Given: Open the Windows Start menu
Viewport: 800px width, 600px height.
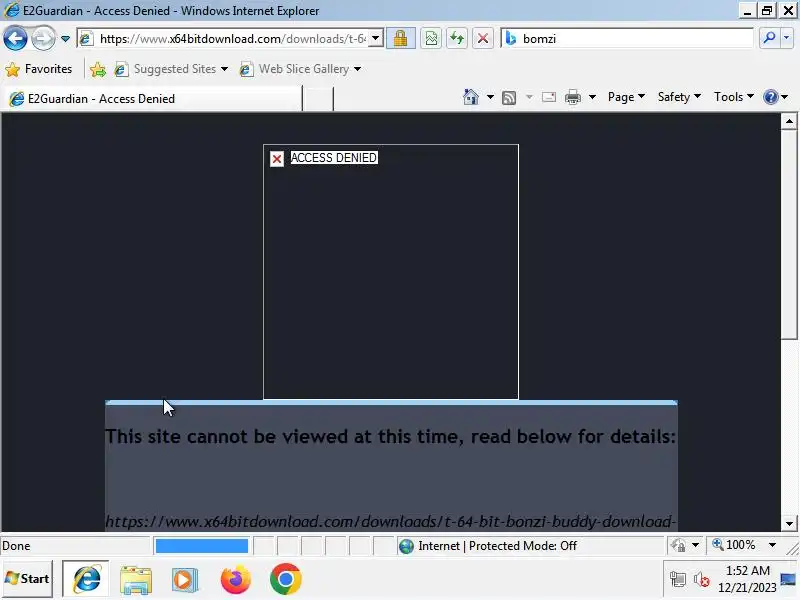Looking at the screenshot, I should [27, 579].
